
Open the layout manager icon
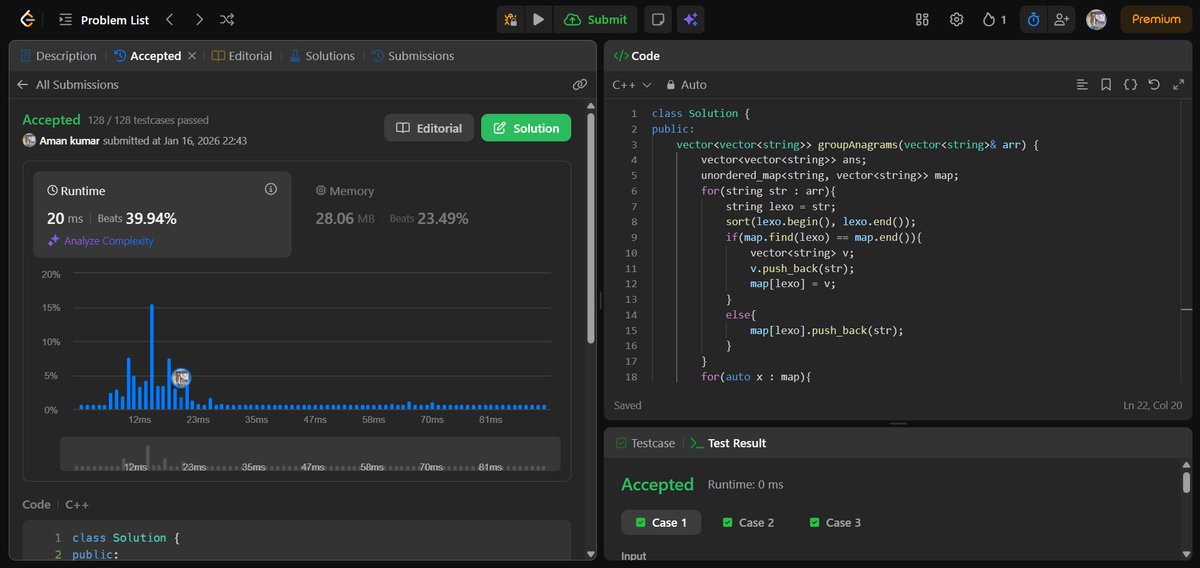[x=922, y=19]
